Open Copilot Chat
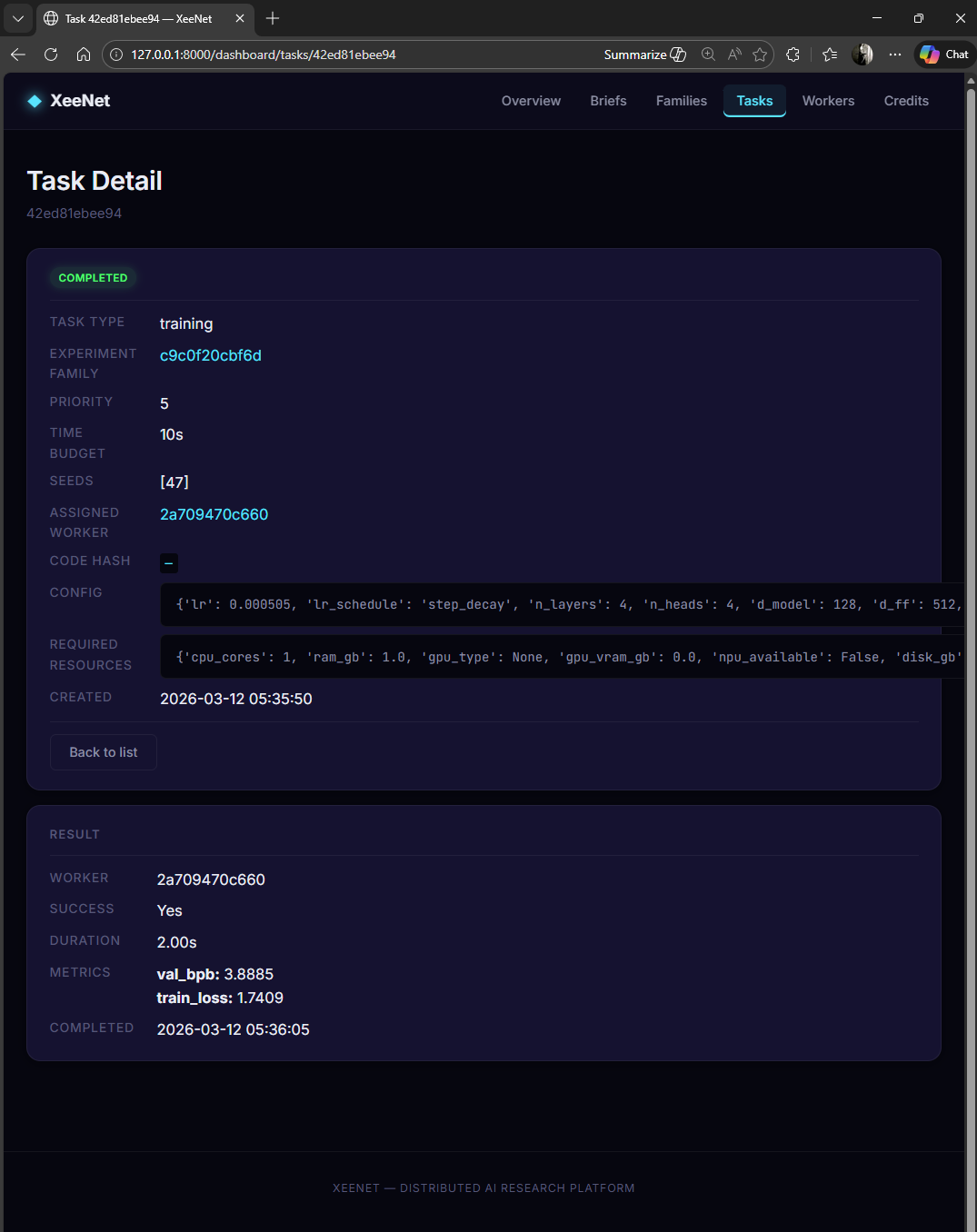The width and height of the screenshot is (977, 1232). point(942,55)
